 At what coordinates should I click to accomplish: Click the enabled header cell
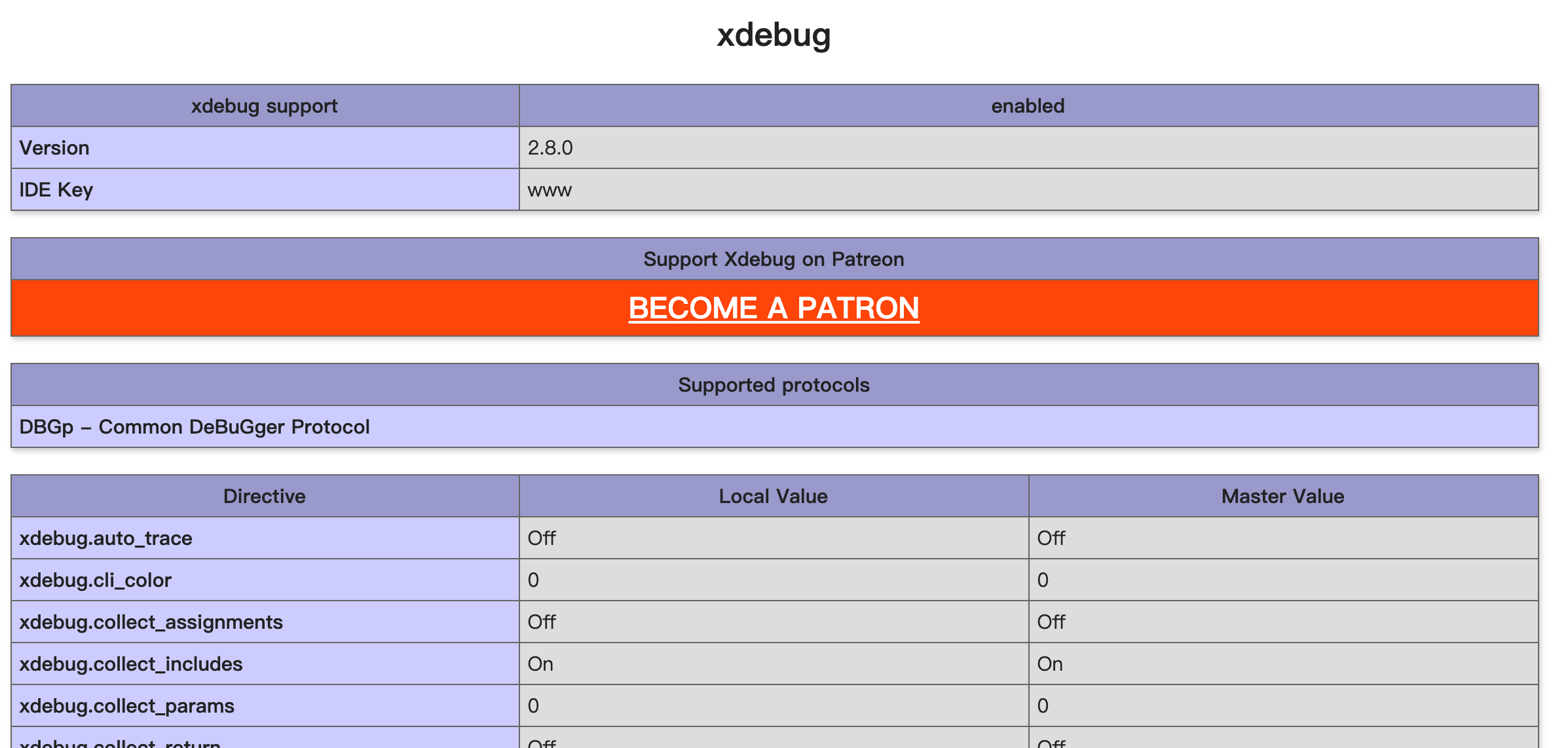(1028, 105)
